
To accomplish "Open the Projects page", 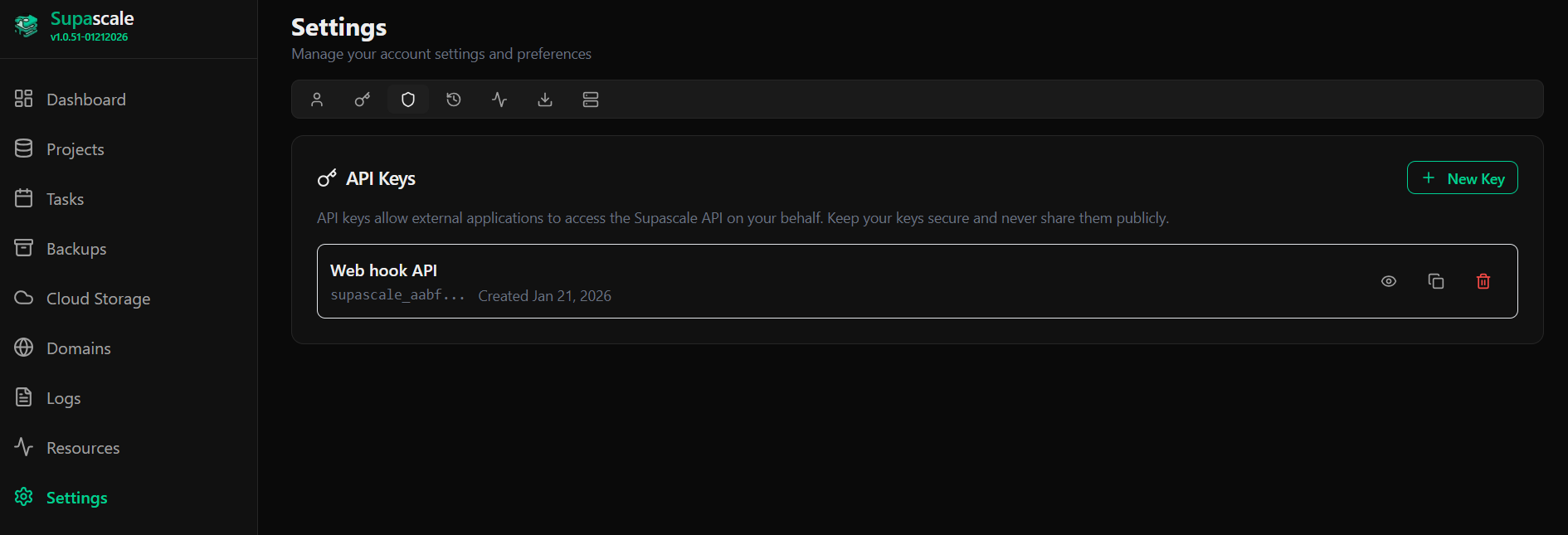I will 75,149.
